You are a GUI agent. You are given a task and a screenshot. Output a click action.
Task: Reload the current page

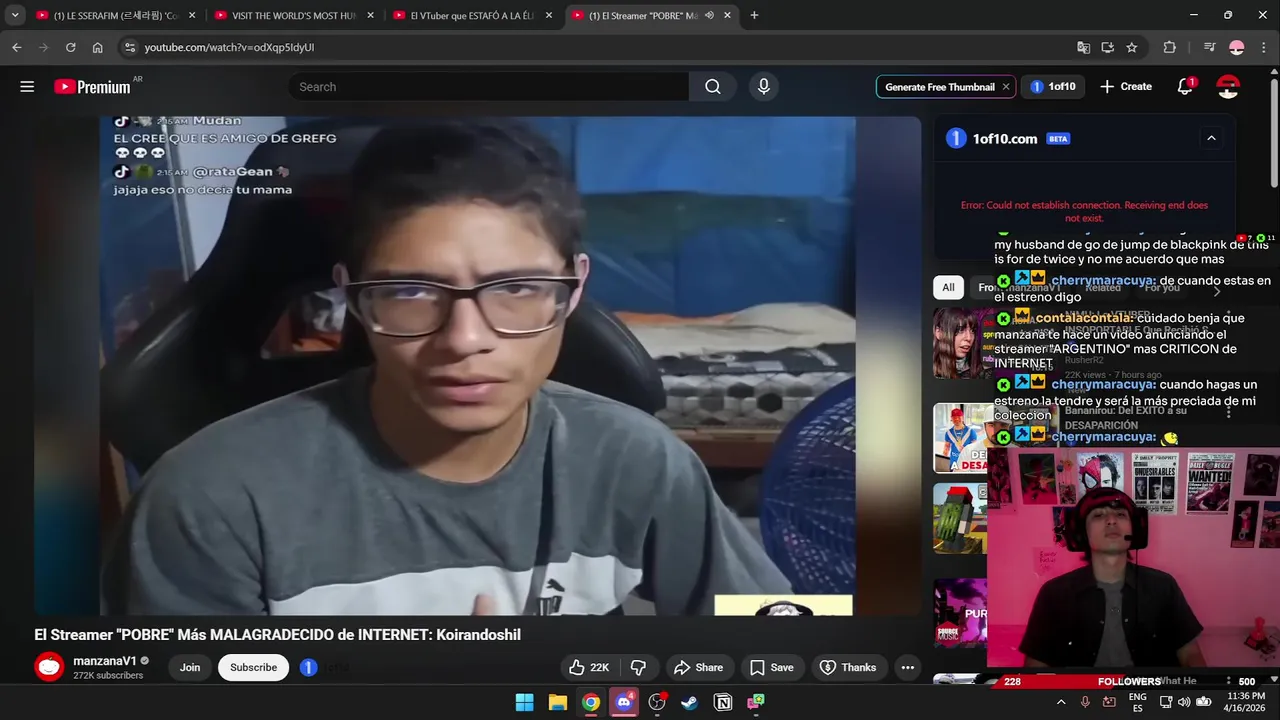point(70,47)
